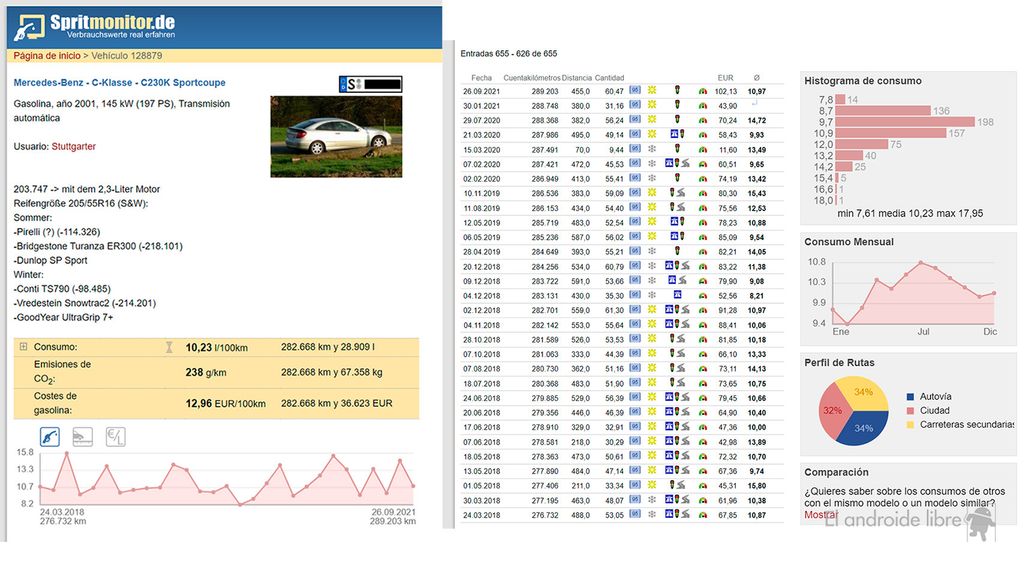Click the Spritmonitor.de logo
This screenshot has width=1024, height=576.
tap(95, 27)
